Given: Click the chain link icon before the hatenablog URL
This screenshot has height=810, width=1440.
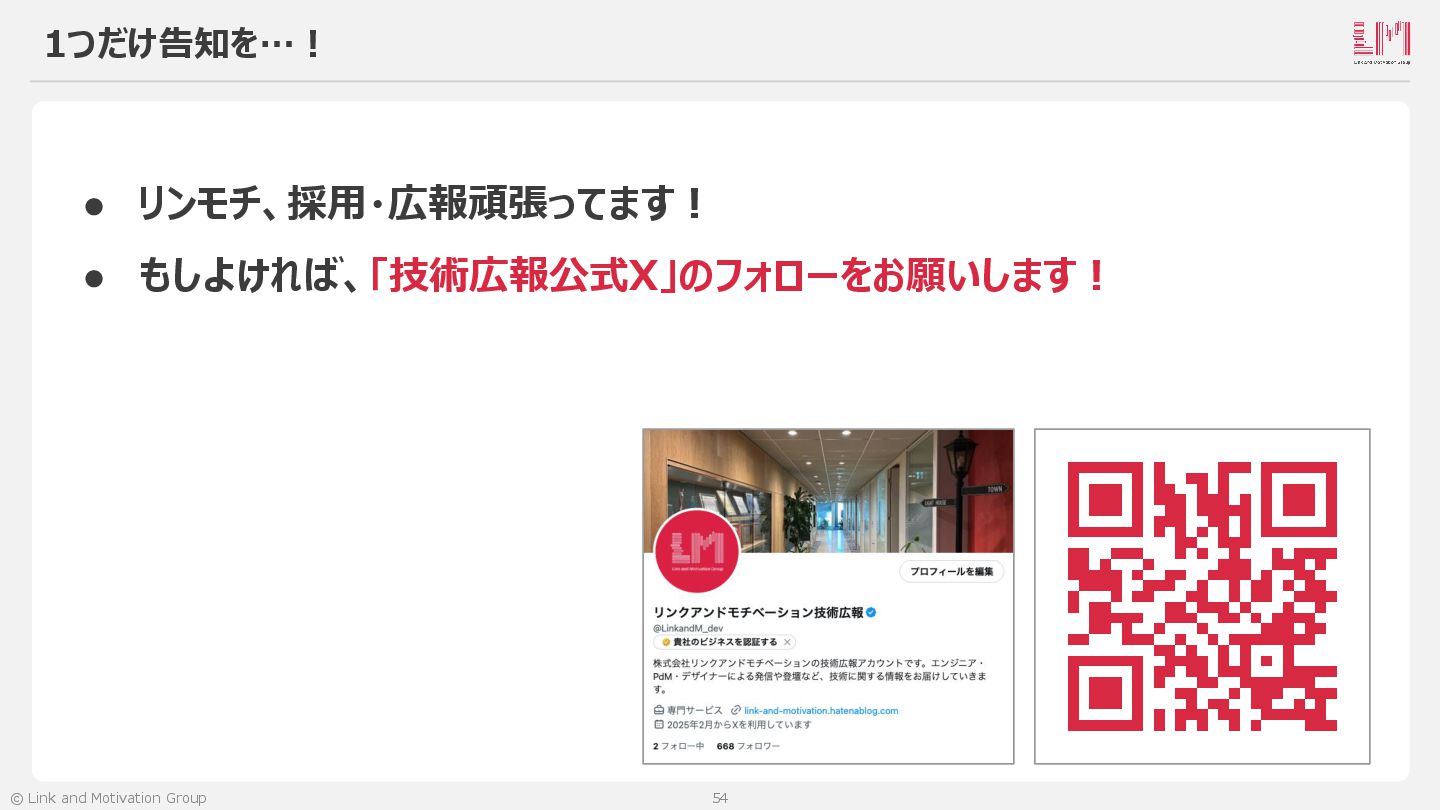Looking at the screenshot, I should point(736,711).
